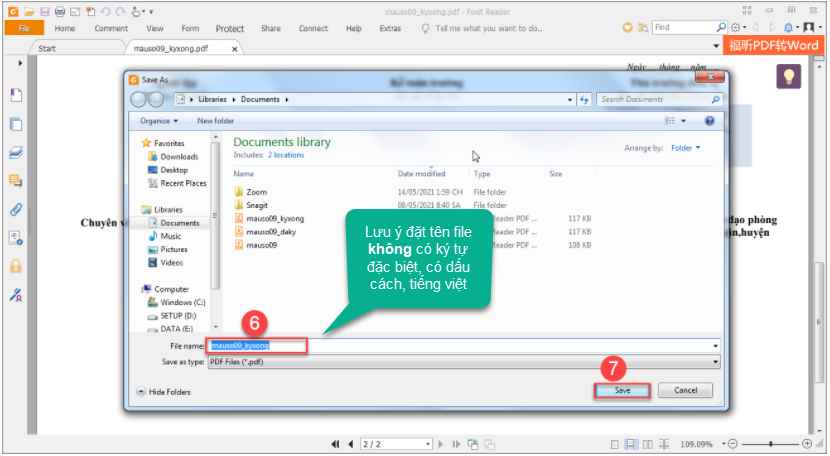
Task: Click the File name input field
Action: click(x=464, y=346)
